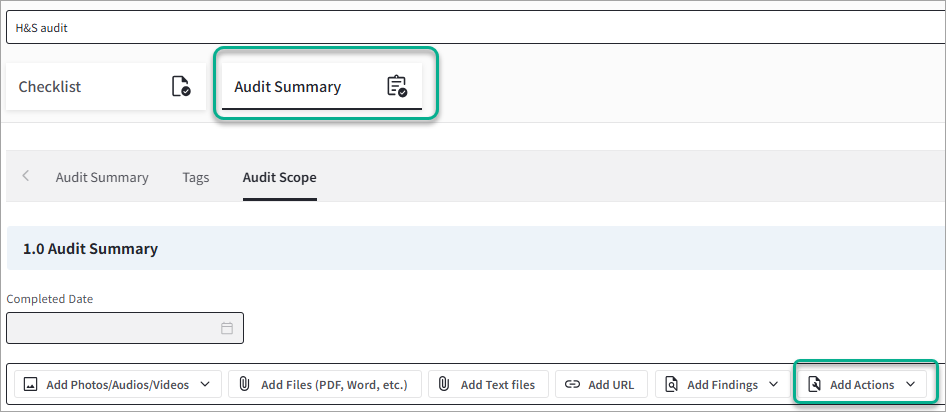The image size is (946, 412).
Task: Click the document icon on Add Actions
Action: pos(814,384)
